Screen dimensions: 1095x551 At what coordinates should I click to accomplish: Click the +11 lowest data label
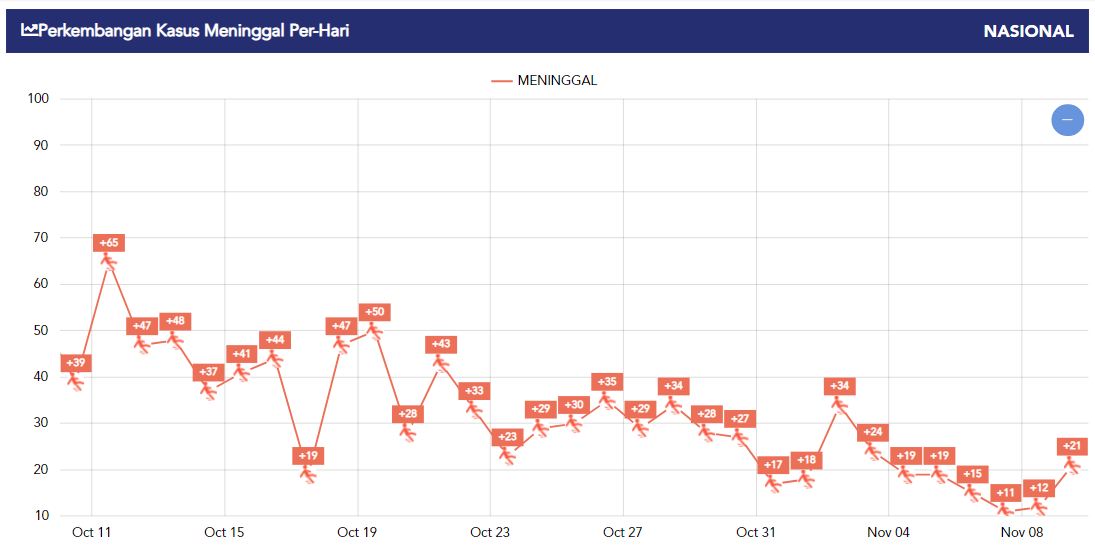1005,493
